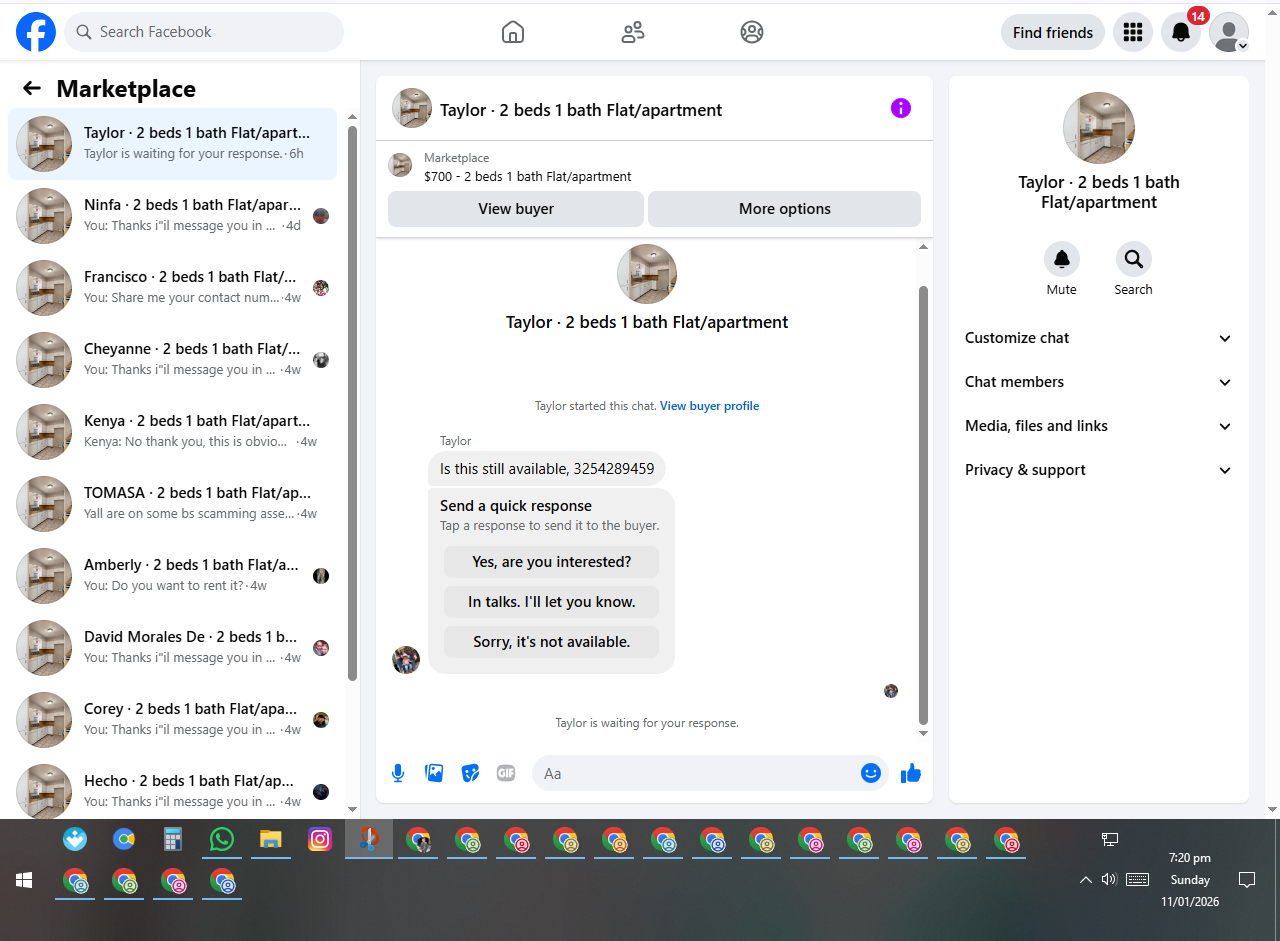
Task: Click the Aa message input field
Action: click(x=710, y=773)
